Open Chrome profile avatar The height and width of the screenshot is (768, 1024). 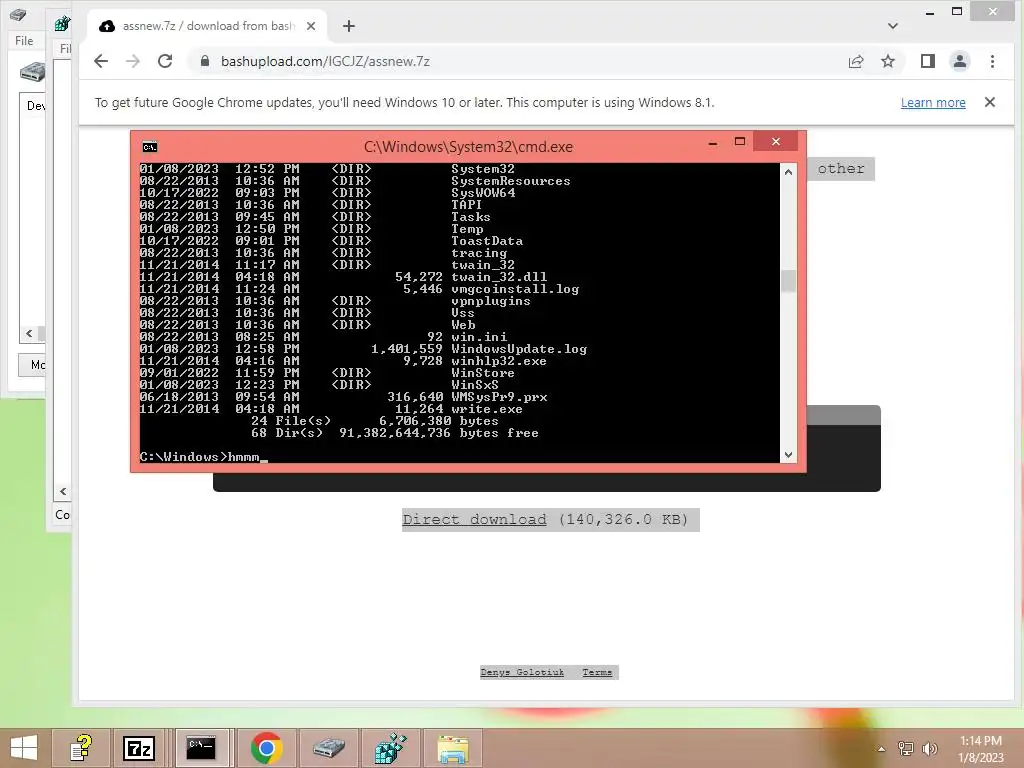tap(960, 61)
